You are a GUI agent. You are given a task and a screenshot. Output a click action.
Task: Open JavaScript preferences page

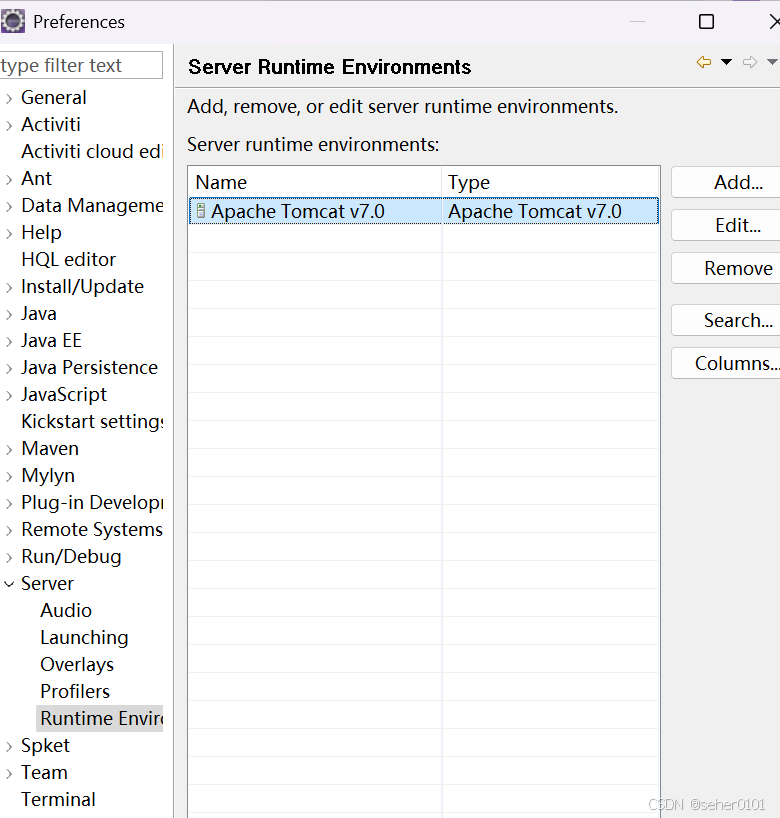[64, 394]
